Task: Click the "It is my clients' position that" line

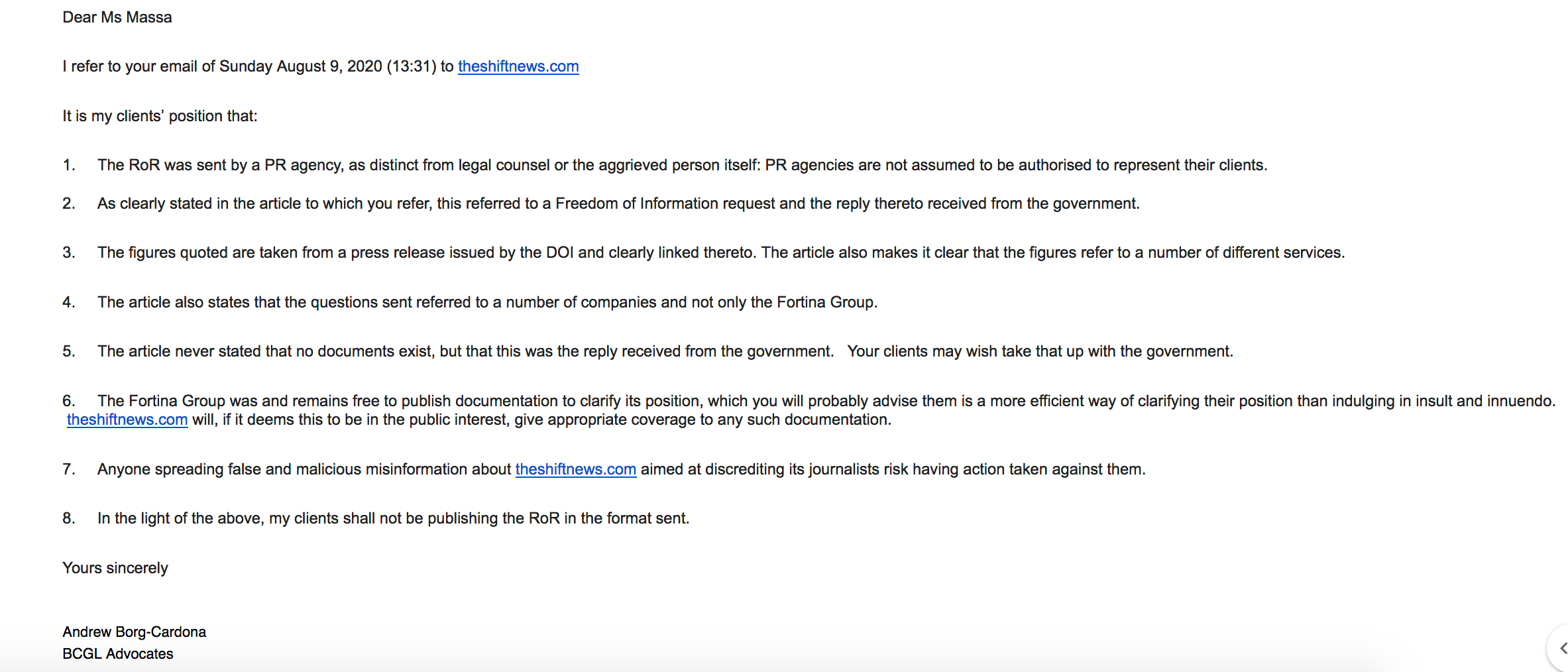Action: point(160,116)
